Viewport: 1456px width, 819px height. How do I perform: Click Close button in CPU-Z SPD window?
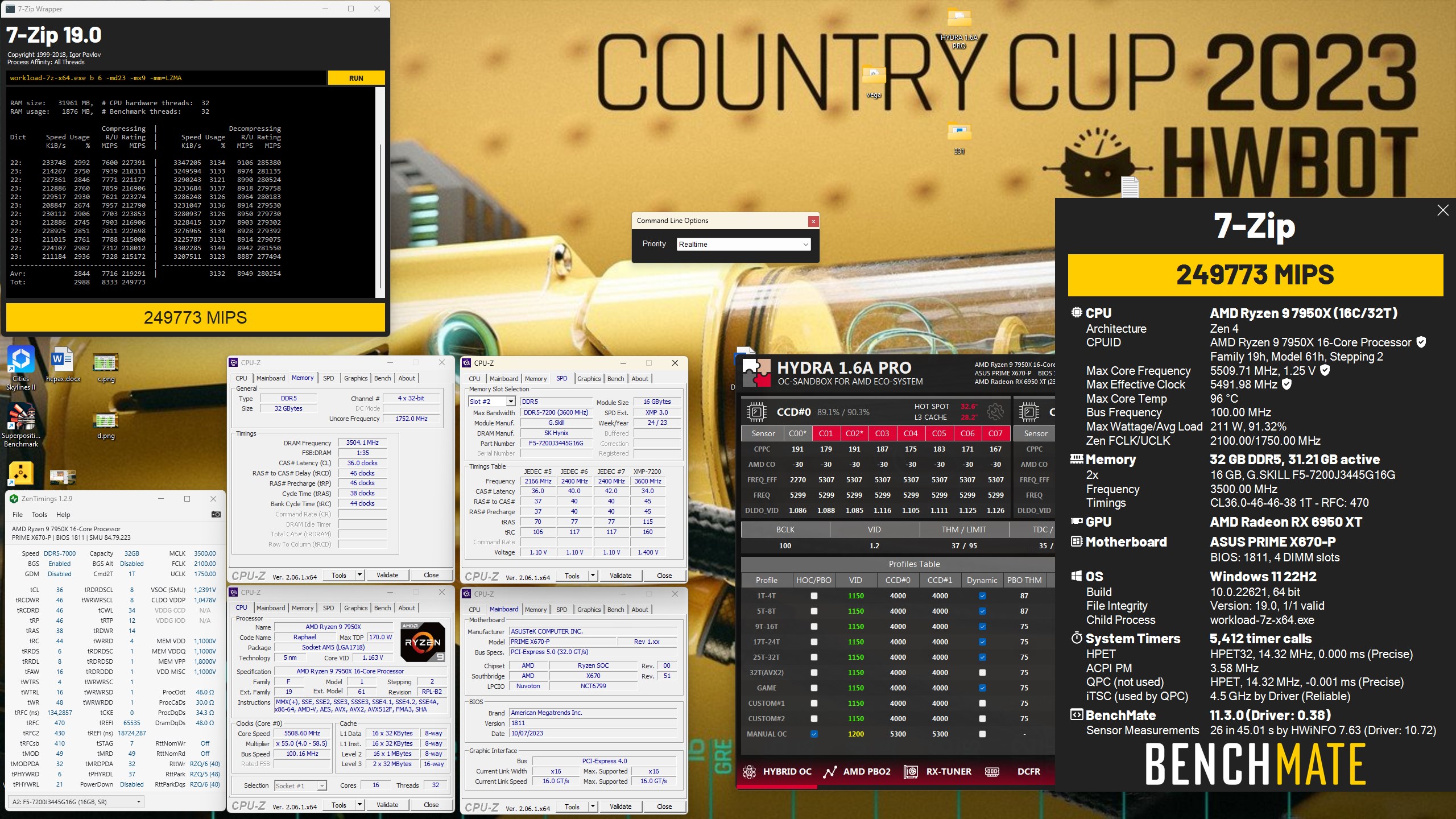coord(664,576)
